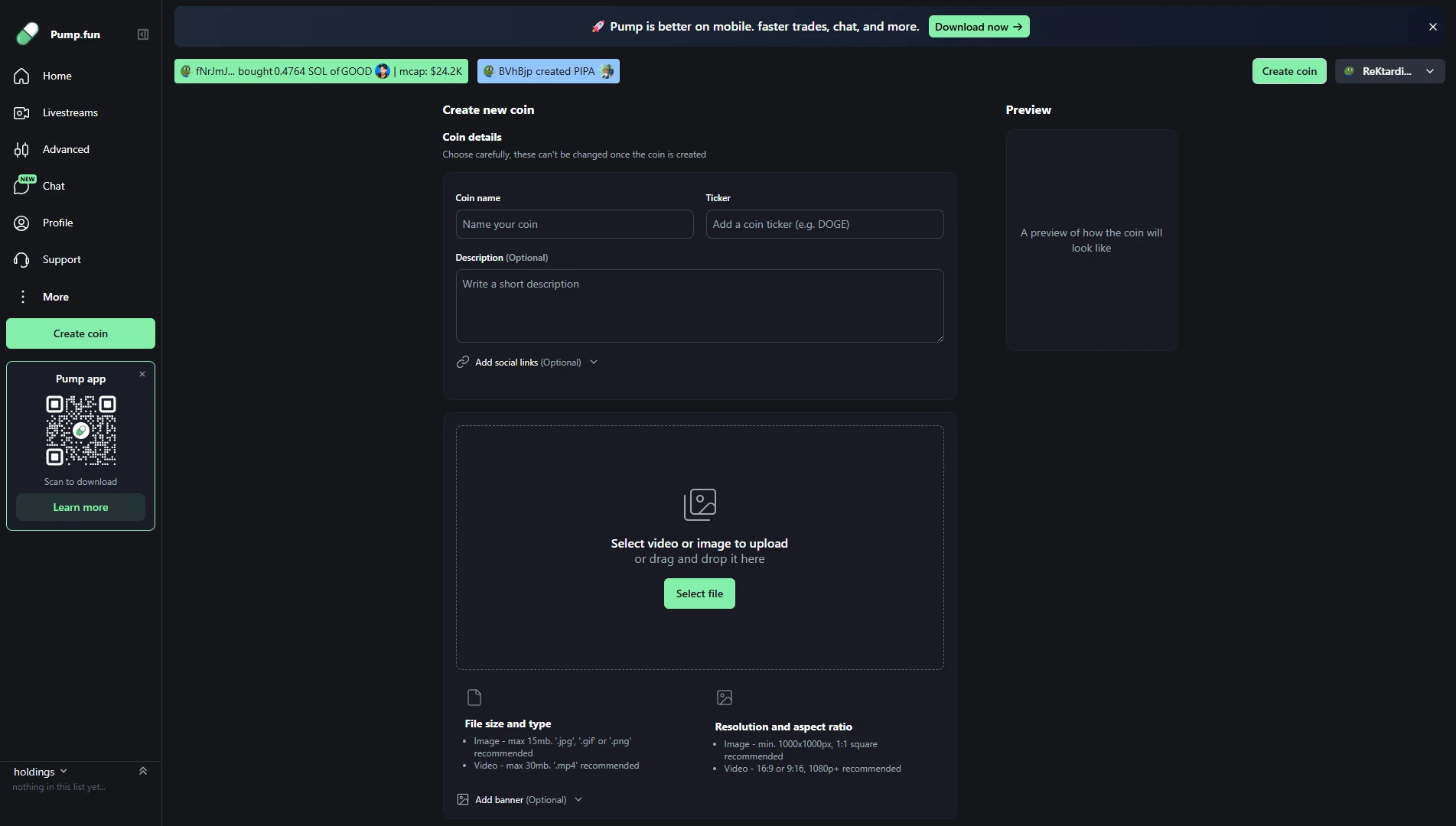Click the Support headset icon
Image resolution: width=1456 pixels, height=826 pixels.
21,259
